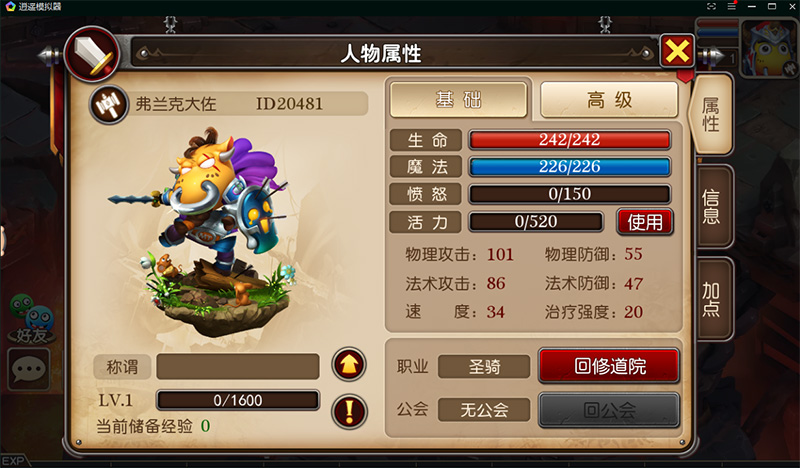Open the chat speech bubble icon
This screenshot has width=800, height=468.
29,369
